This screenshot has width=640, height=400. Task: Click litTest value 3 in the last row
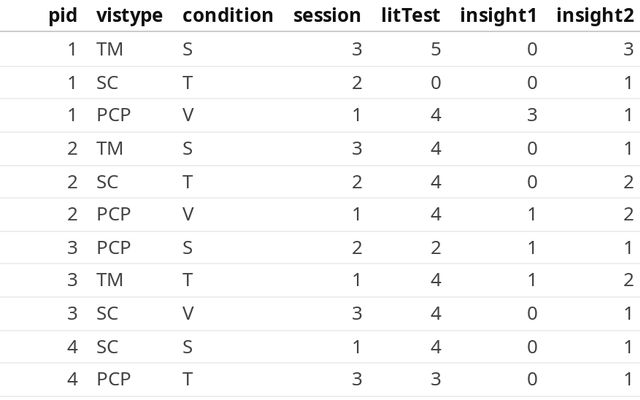point(435,379)
